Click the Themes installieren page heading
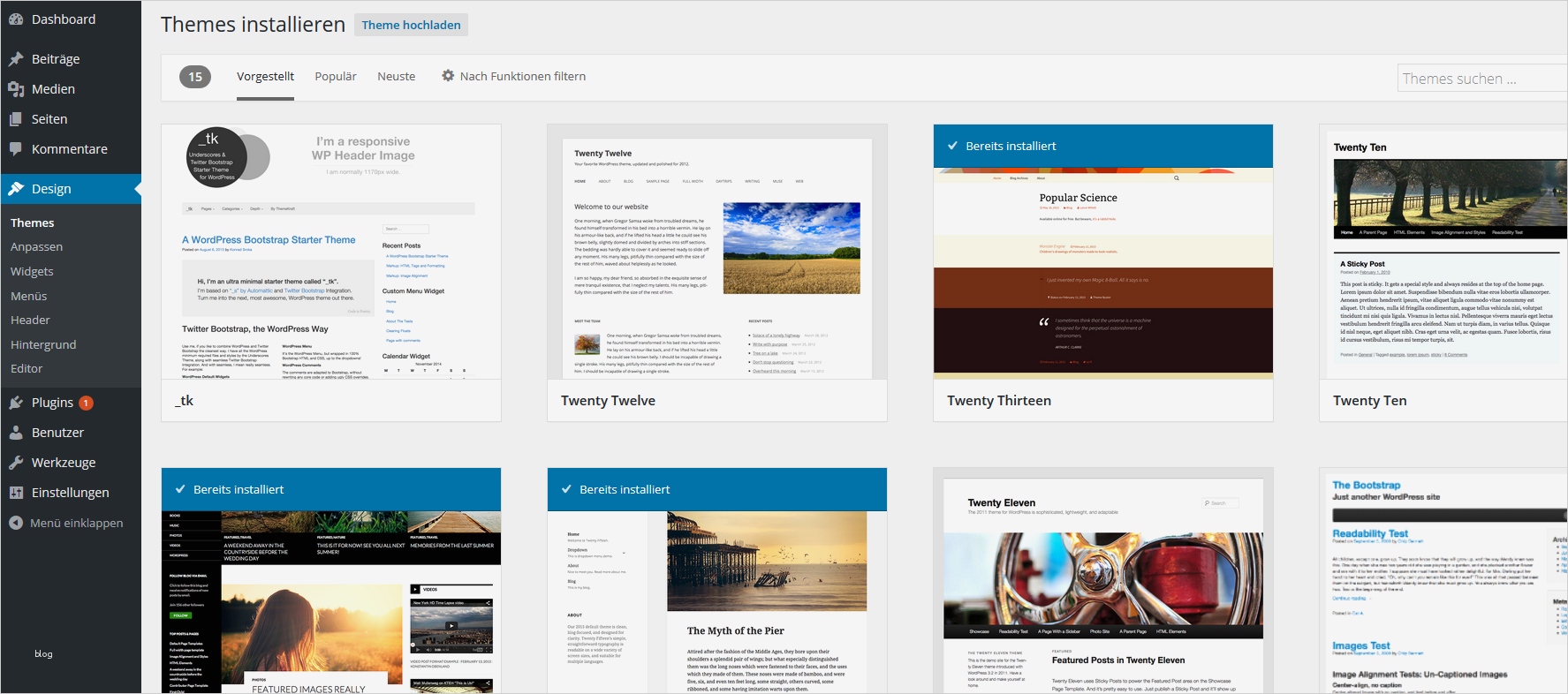Screen dimensions: 1568x694 (253, 25)
